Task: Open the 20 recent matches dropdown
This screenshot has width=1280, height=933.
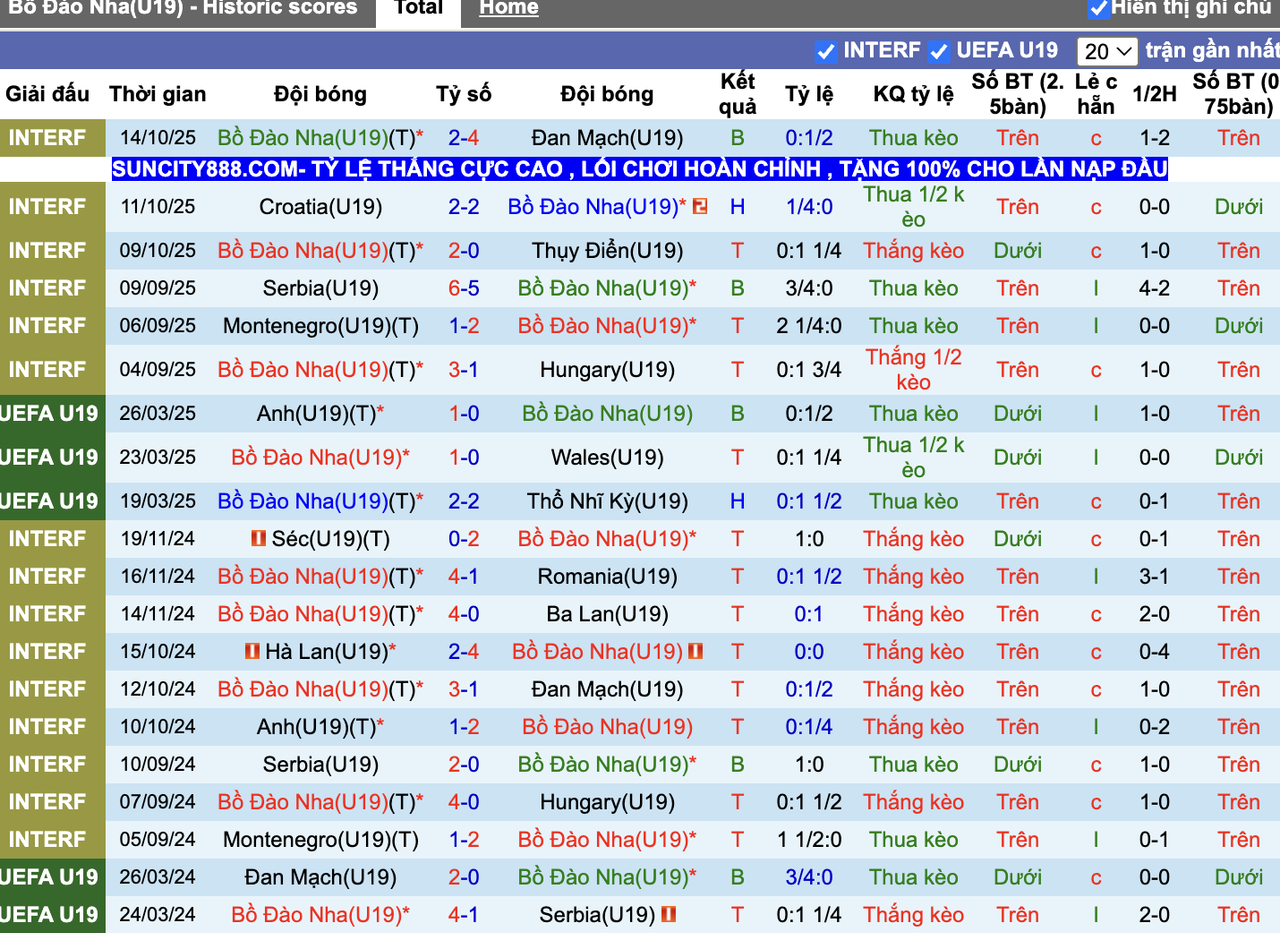Action: (x=1107, y=51)
